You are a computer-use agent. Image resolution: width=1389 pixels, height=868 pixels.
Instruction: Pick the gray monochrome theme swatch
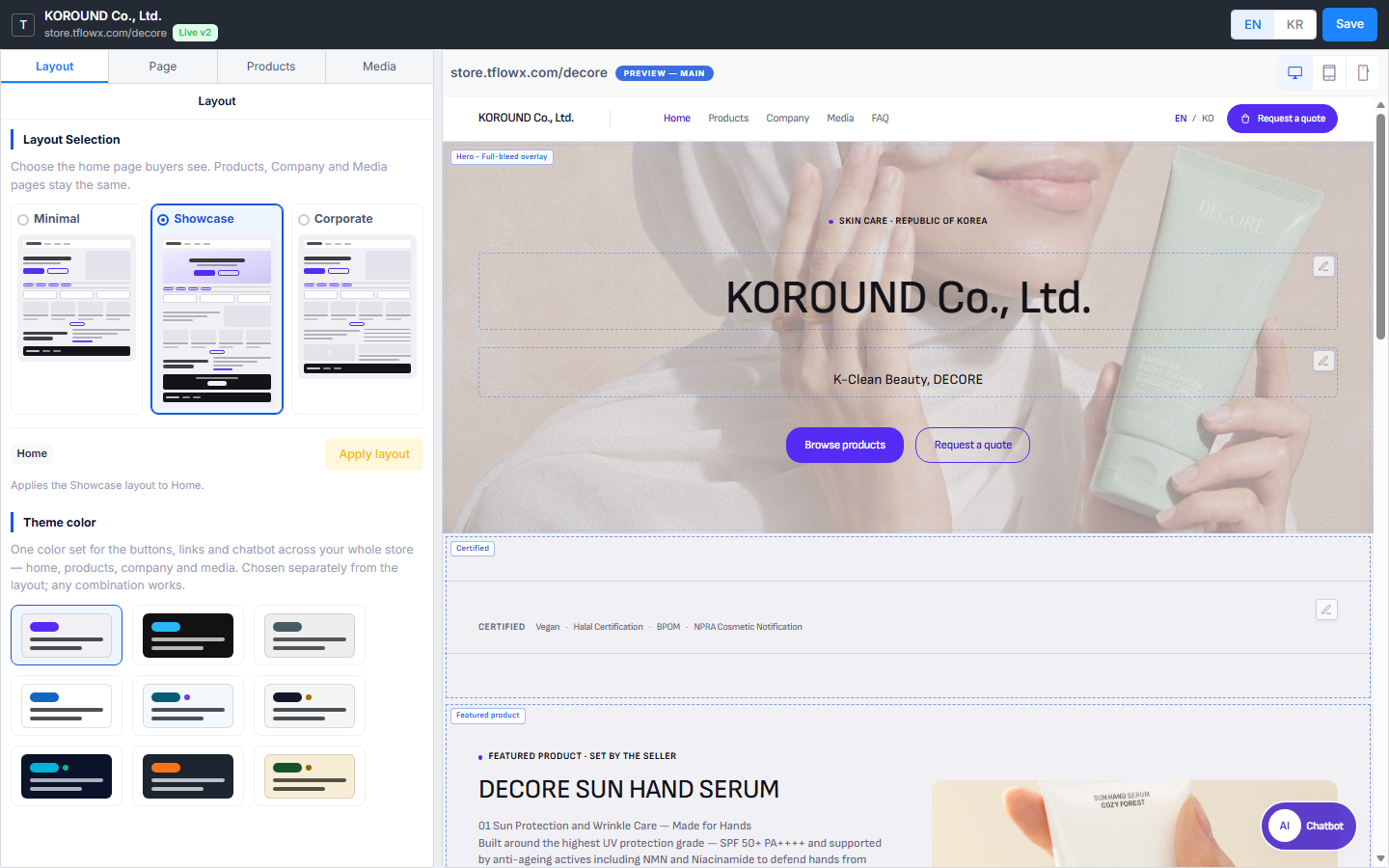click(310, 636)
